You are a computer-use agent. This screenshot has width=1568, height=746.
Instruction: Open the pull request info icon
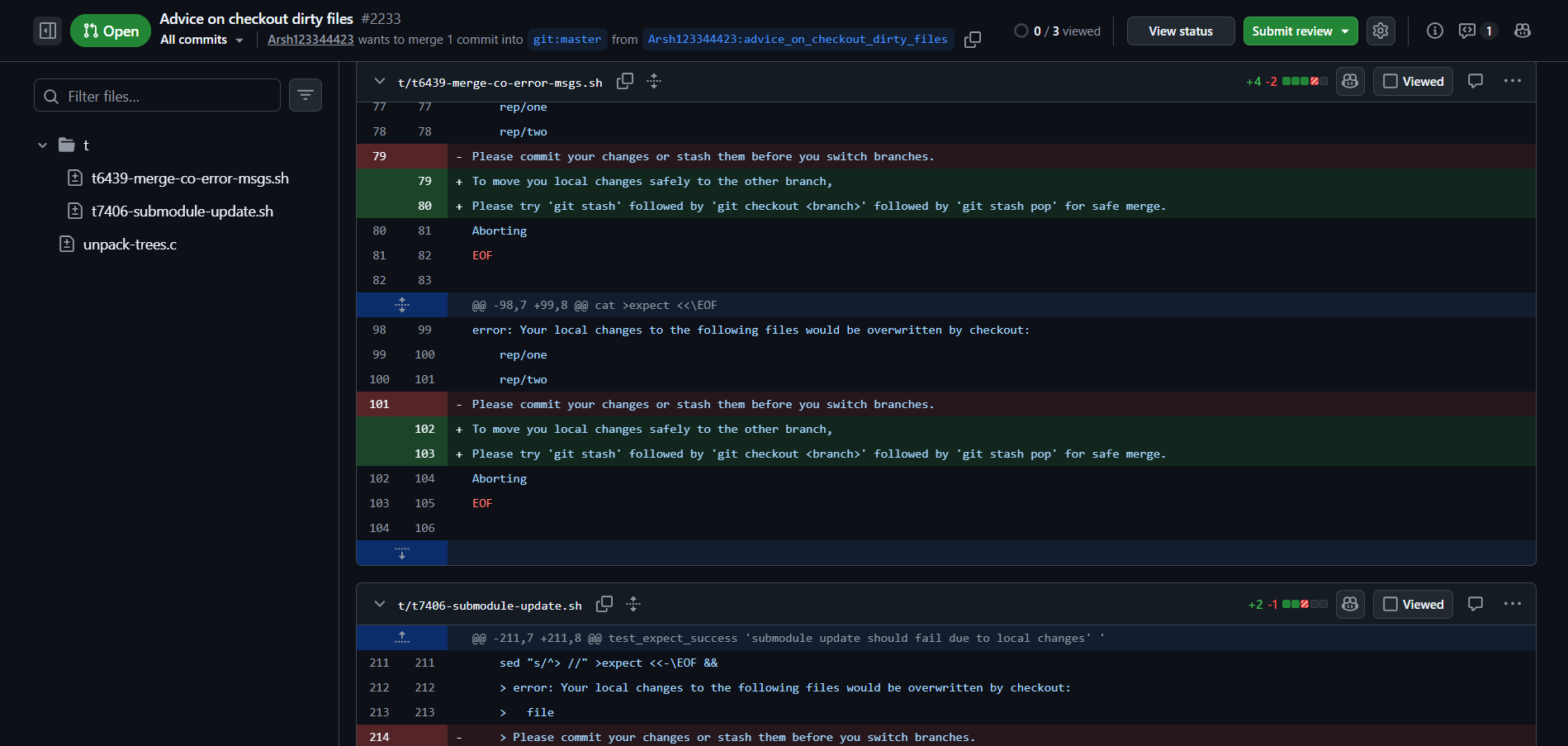(x=1435, y=31)
